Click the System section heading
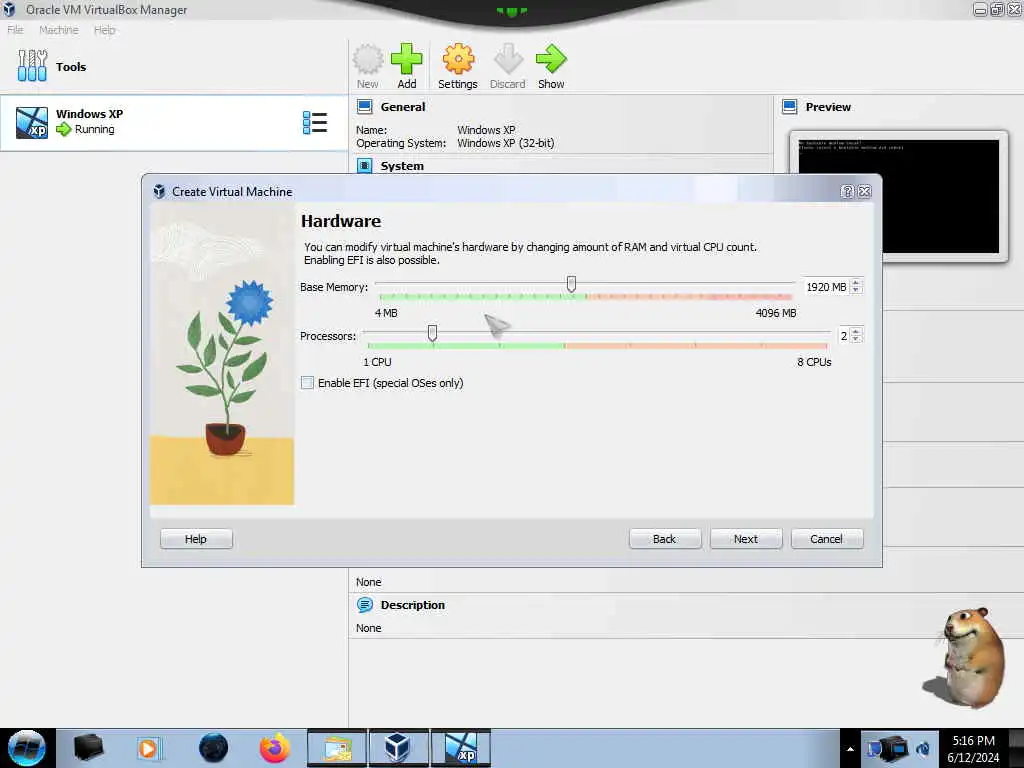This screenshot has height=768, width=1024. pyautogui.click(x=402, y=166)
